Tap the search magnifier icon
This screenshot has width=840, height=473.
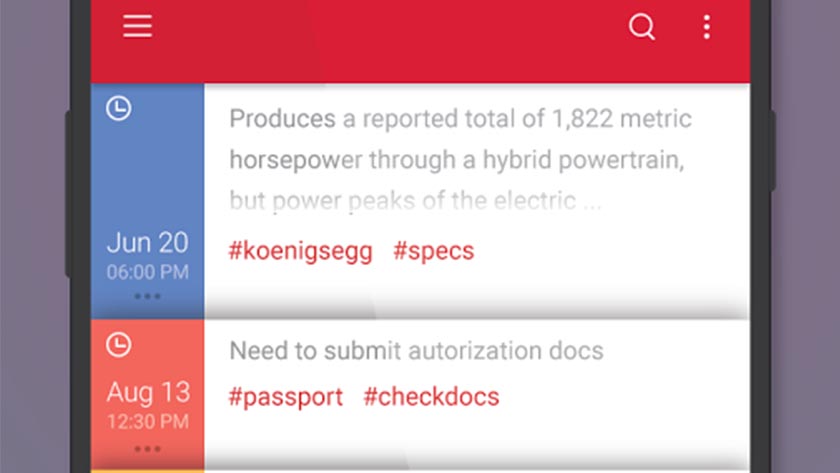coord(641,27)
